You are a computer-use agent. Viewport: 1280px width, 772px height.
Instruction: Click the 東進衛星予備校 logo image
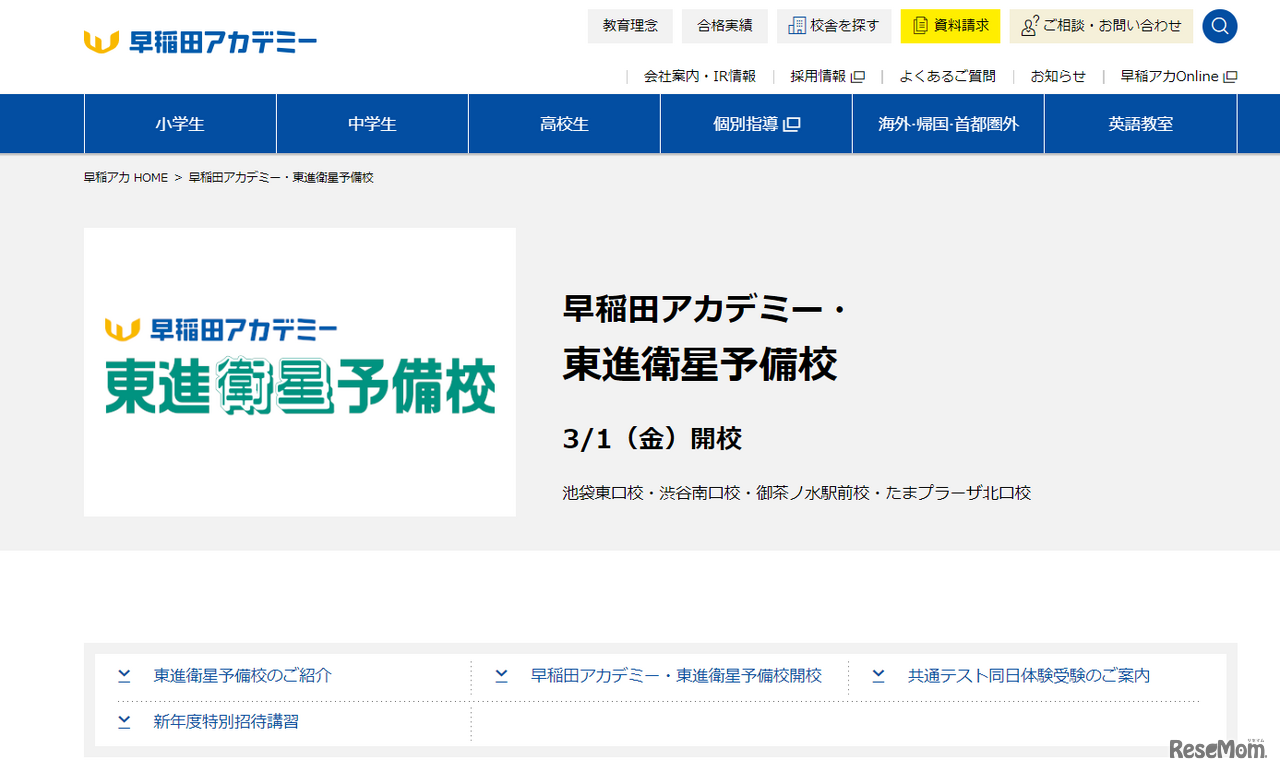pos(299,371)
